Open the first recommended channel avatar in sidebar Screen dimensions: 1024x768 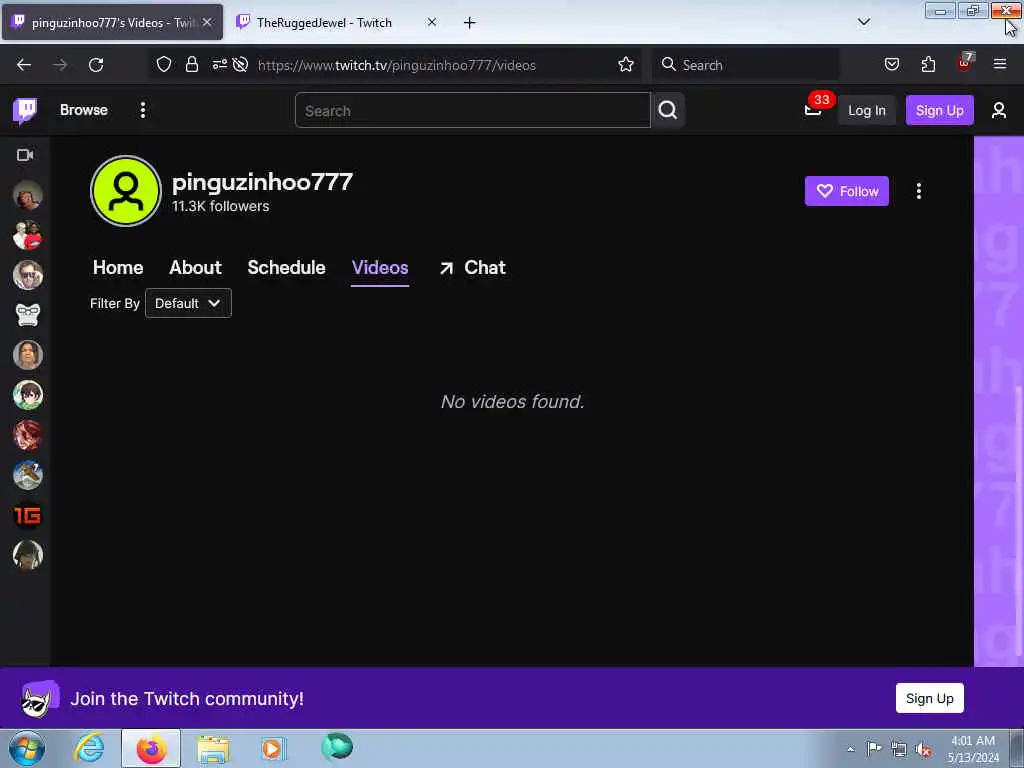(27, 195)
